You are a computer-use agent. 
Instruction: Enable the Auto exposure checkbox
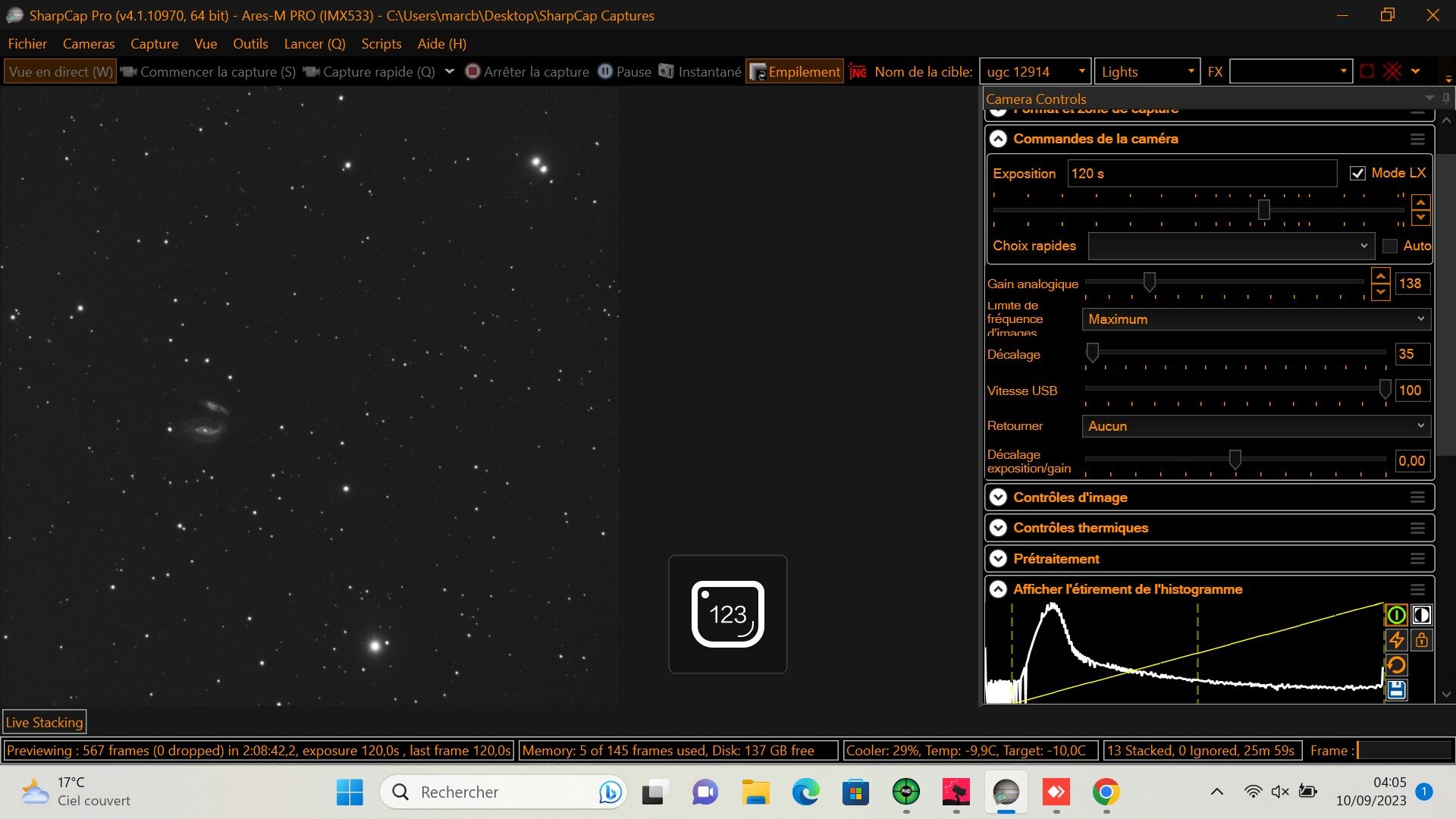pos(1390,246)
